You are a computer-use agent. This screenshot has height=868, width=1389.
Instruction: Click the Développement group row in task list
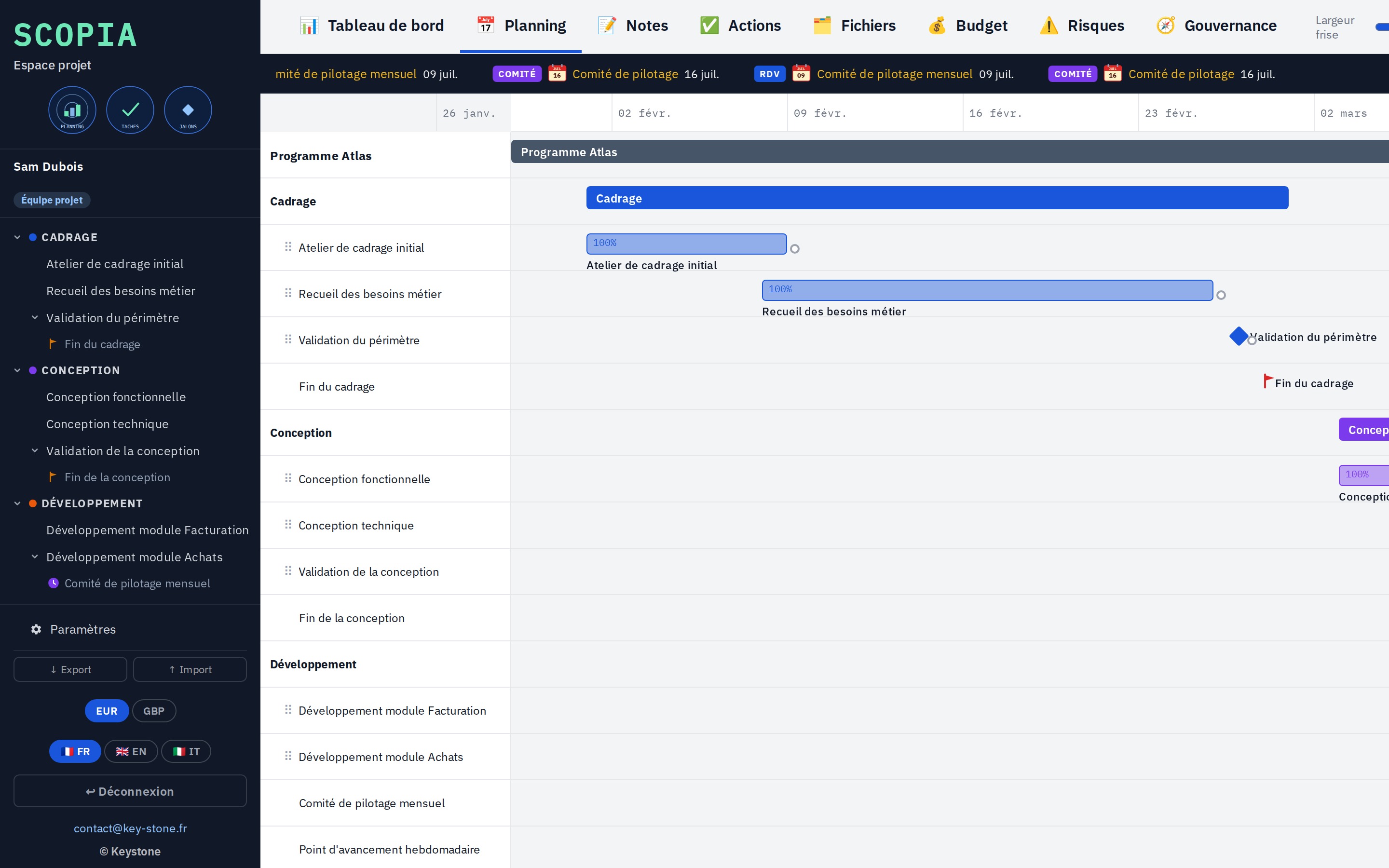tap(385, 664)
